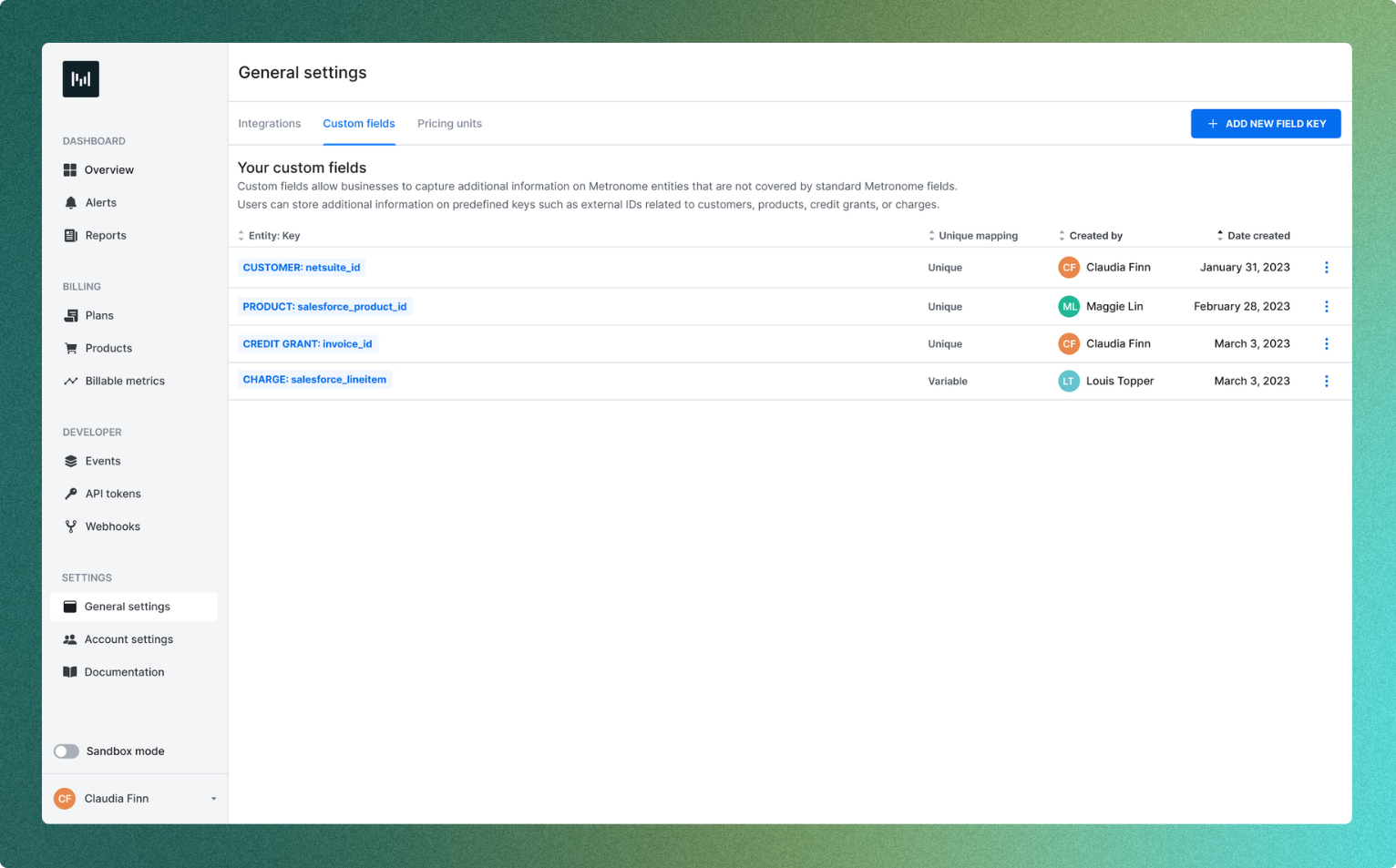Open the kebab menu for CHARGE: salesforce_lineitem
Viewport: 1396px width, 868px height.
tap(1326, 381)
